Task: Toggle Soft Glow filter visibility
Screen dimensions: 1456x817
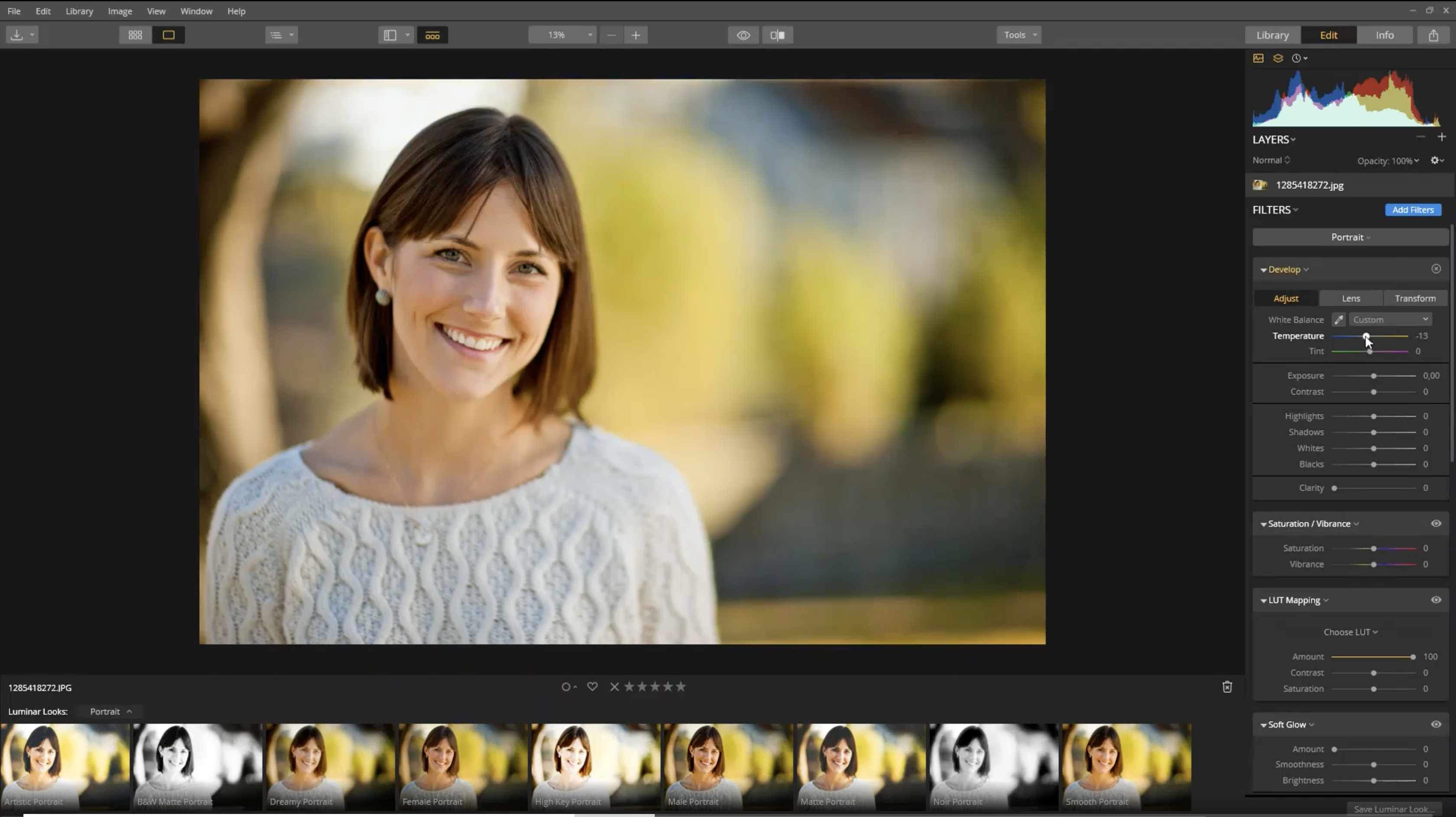Action: [x=1436, y=724]
